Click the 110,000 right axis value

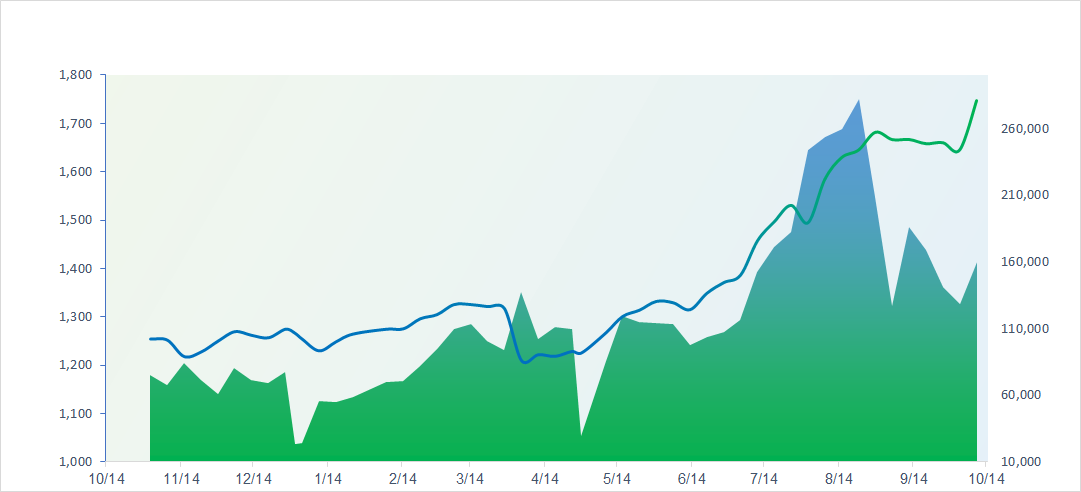[1022, 328]
